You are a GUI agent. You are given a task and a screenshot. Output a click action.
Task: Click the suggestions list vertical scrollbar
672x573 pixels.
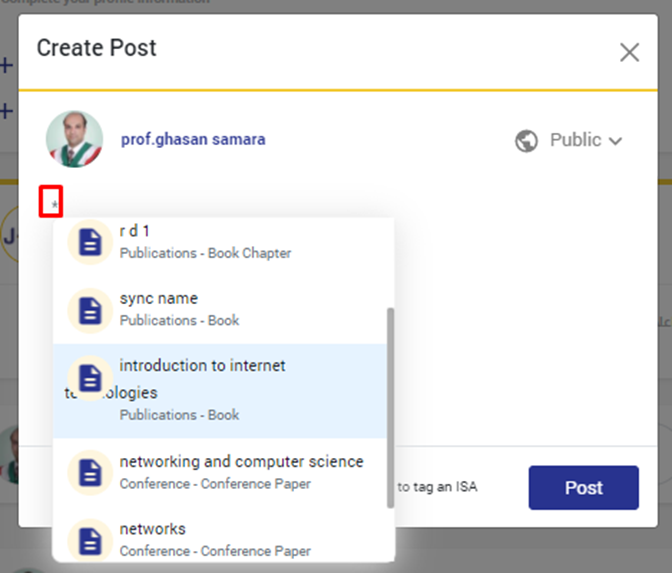[x=389, y=405]
